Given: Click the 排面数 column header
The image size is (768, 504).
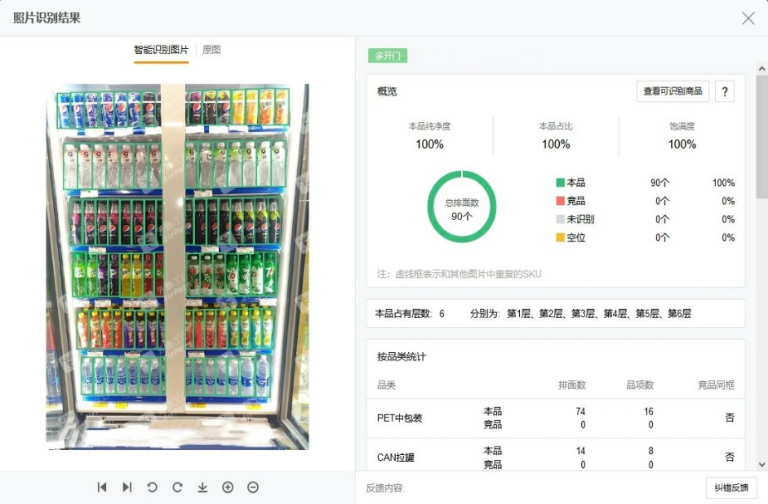Looking at the screenshot, I should tap(572, 385).
